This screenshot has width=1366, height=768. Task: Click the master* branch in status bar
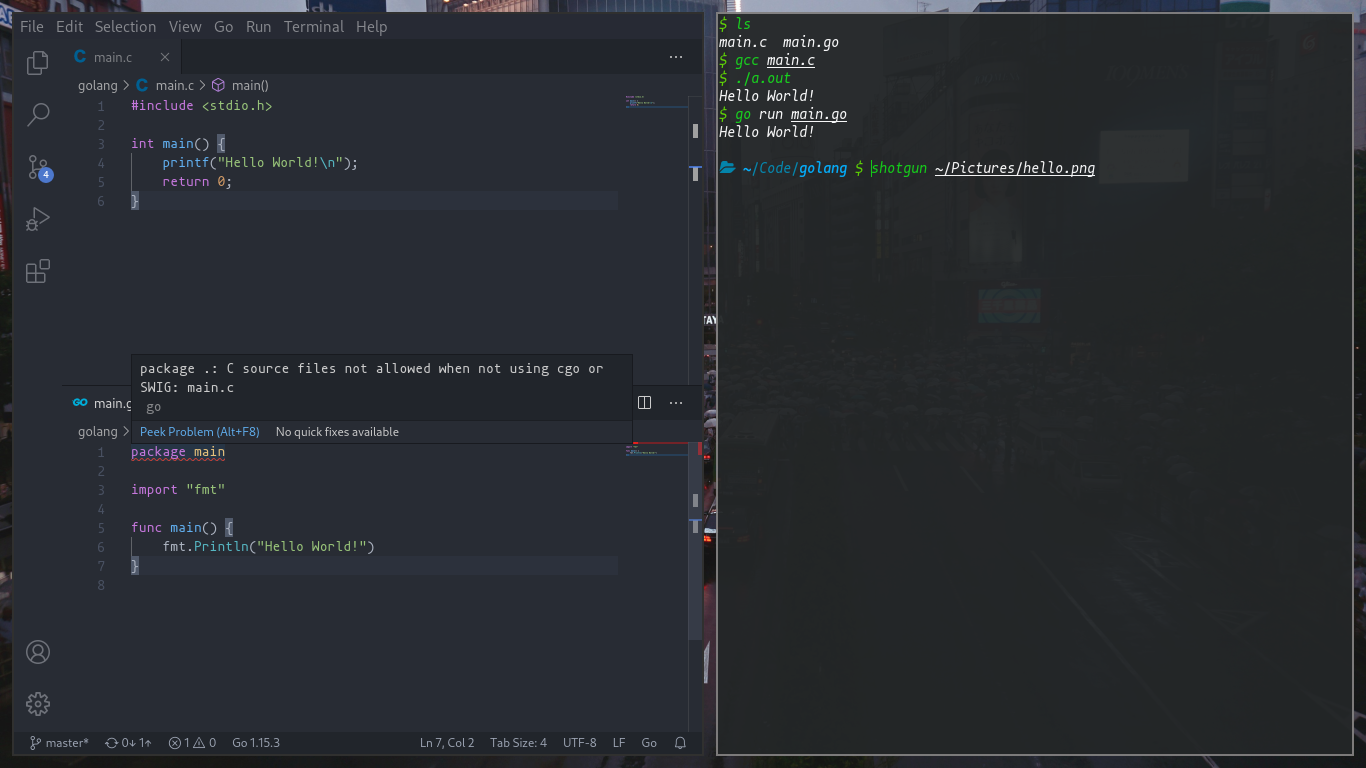[59, 743]
